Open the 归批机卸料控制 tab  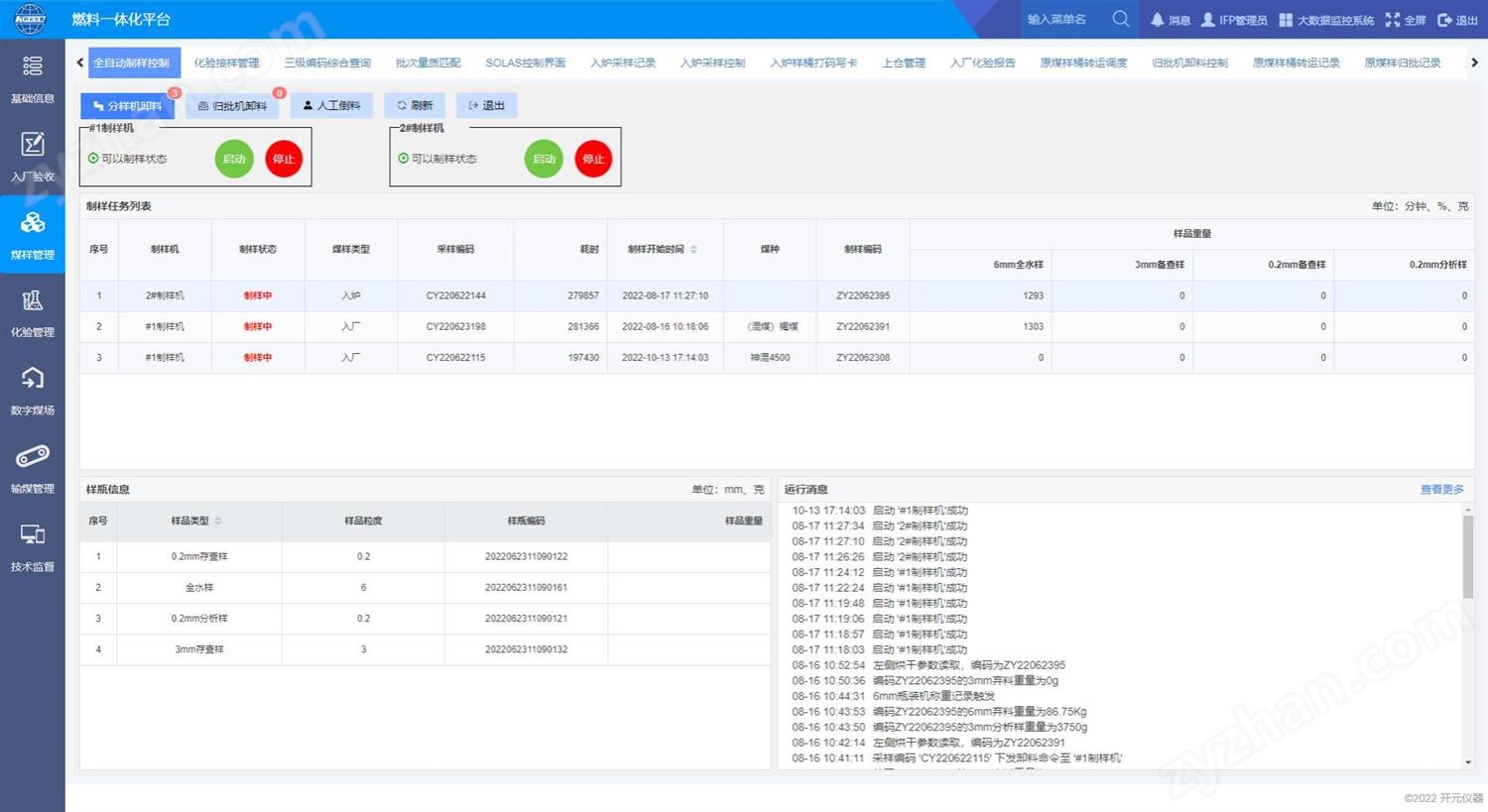(1190, 62)
